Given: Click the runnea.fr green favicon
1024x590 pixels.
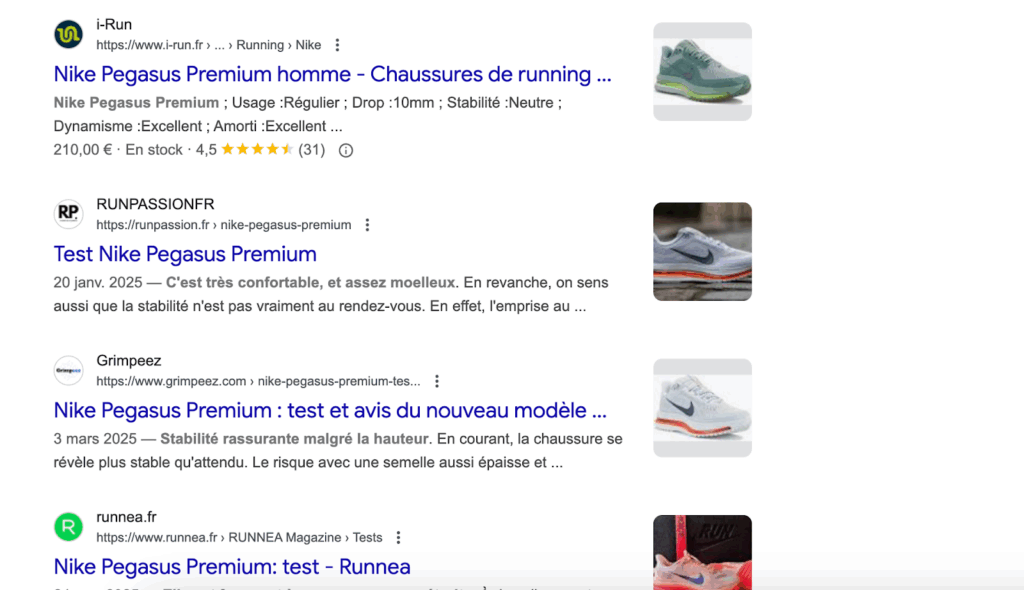Looking at the screenshot, I should (x=68, y=527).
